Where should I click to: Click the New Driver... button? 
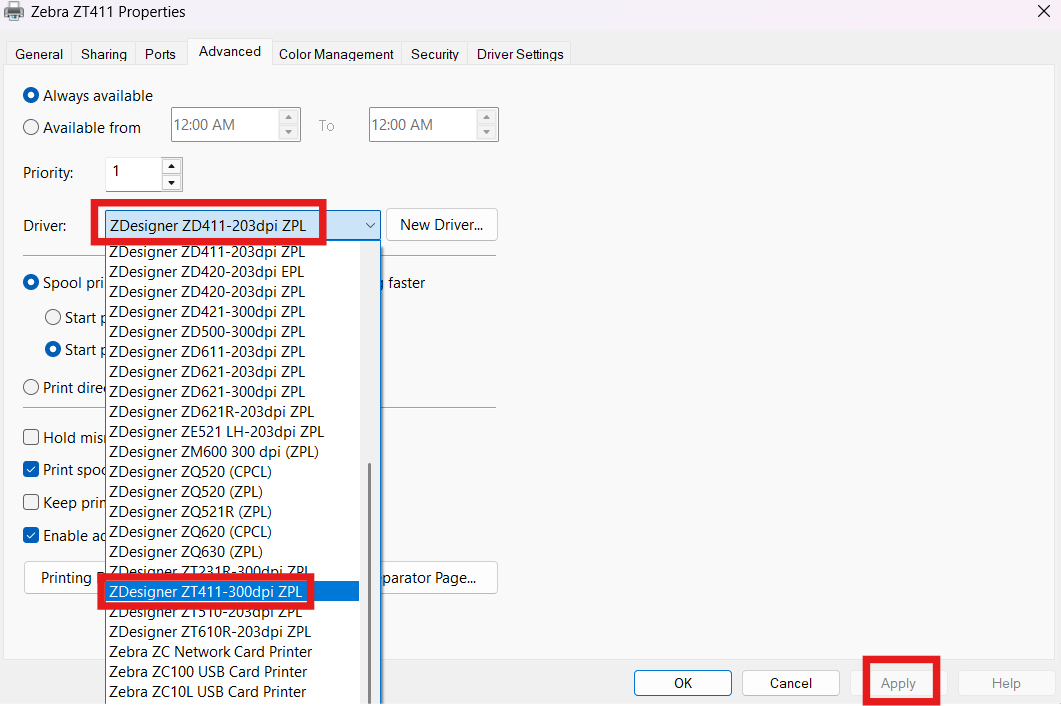(441, 225)
